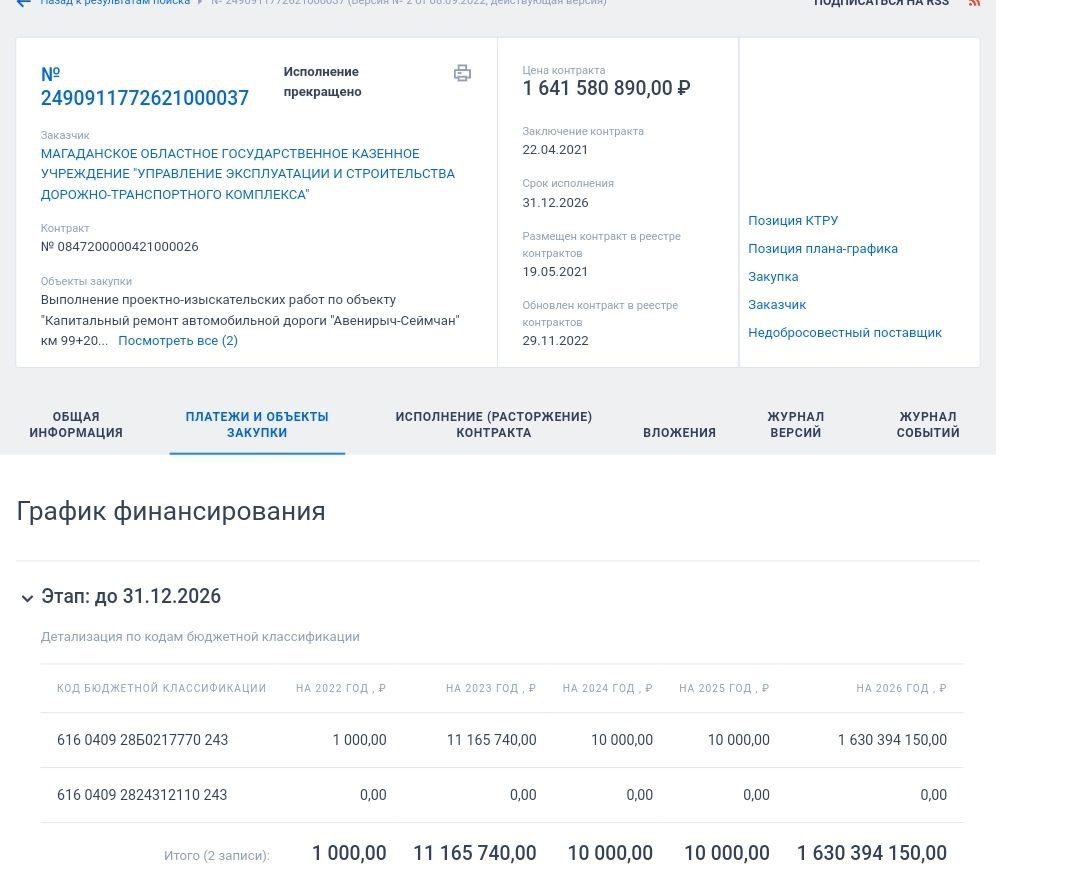Click the total 1 000,00 for 2022

(349, 853)
